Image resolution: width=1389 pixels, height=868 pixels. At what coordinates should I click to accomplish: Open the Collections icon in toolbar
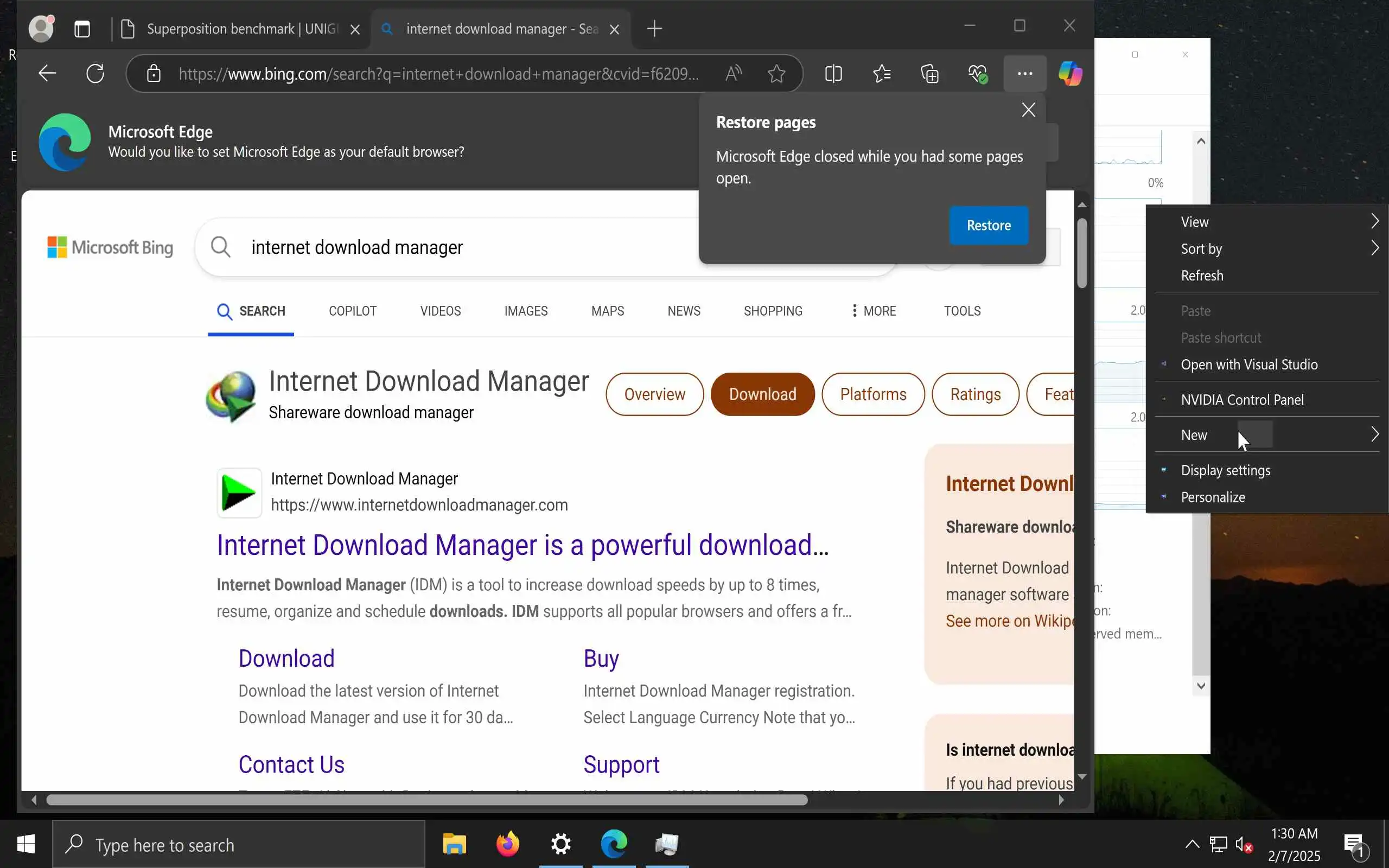point(929,73)
